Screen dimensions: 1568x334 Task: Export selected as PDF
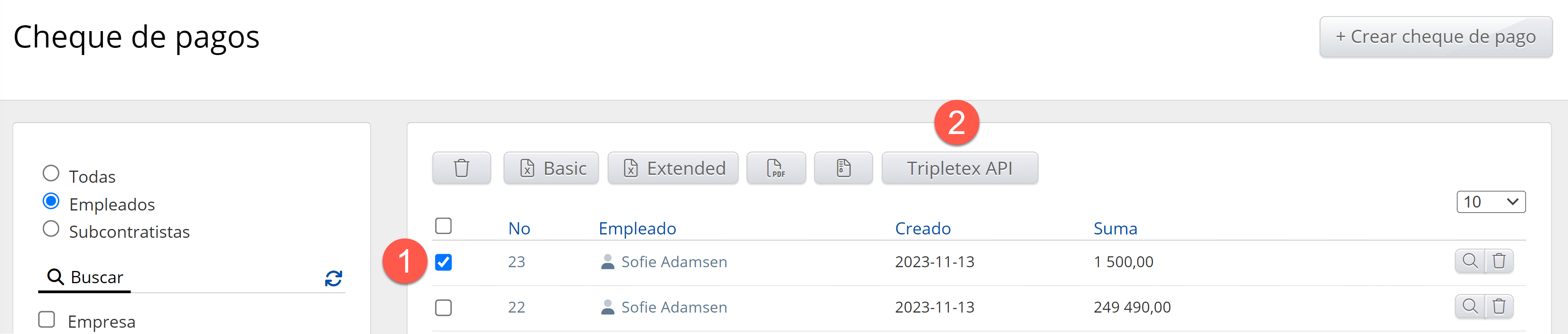point(776,168)
